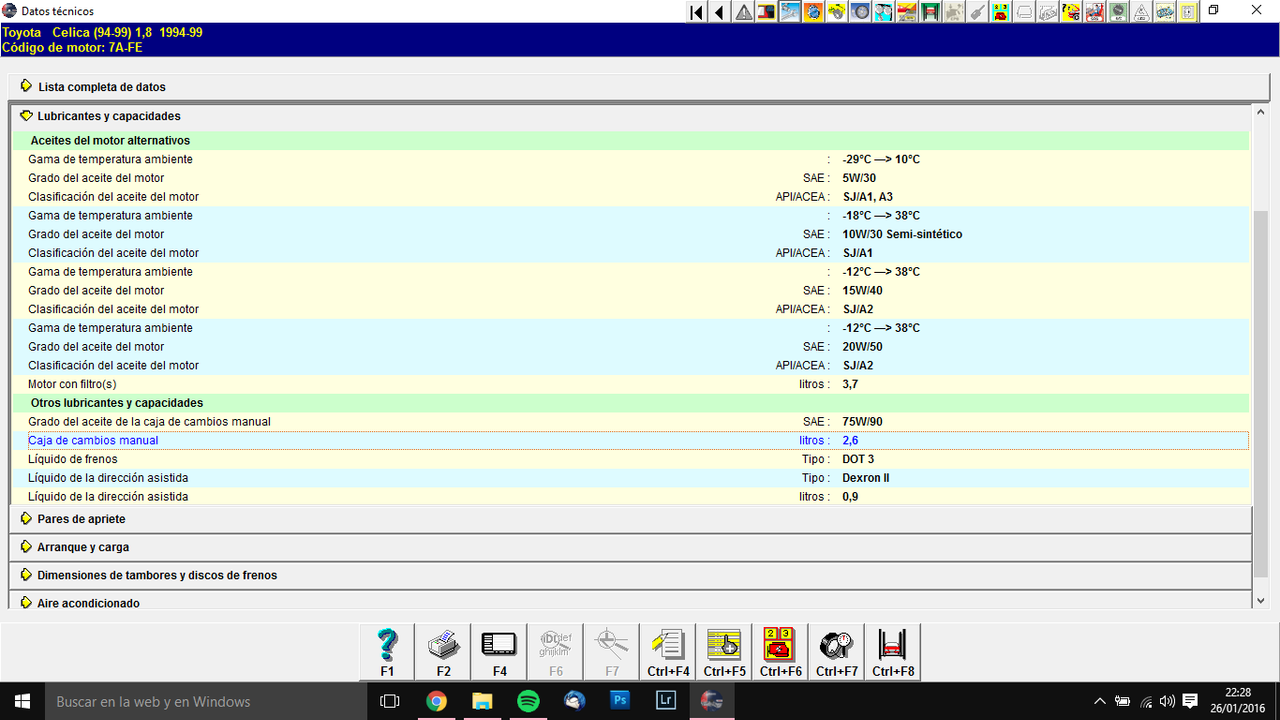Open Google Chrome from the taskbar
1280x720 pixels.
coord(436,701)
